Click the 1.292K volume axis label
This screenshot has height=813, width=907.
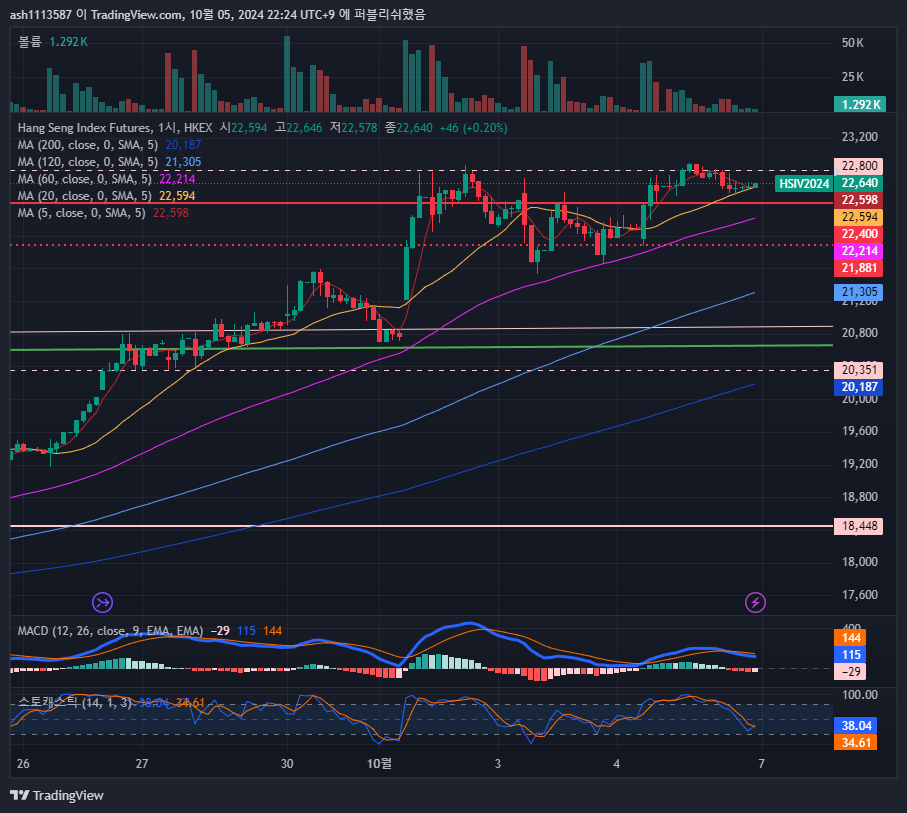click(860, 104)
